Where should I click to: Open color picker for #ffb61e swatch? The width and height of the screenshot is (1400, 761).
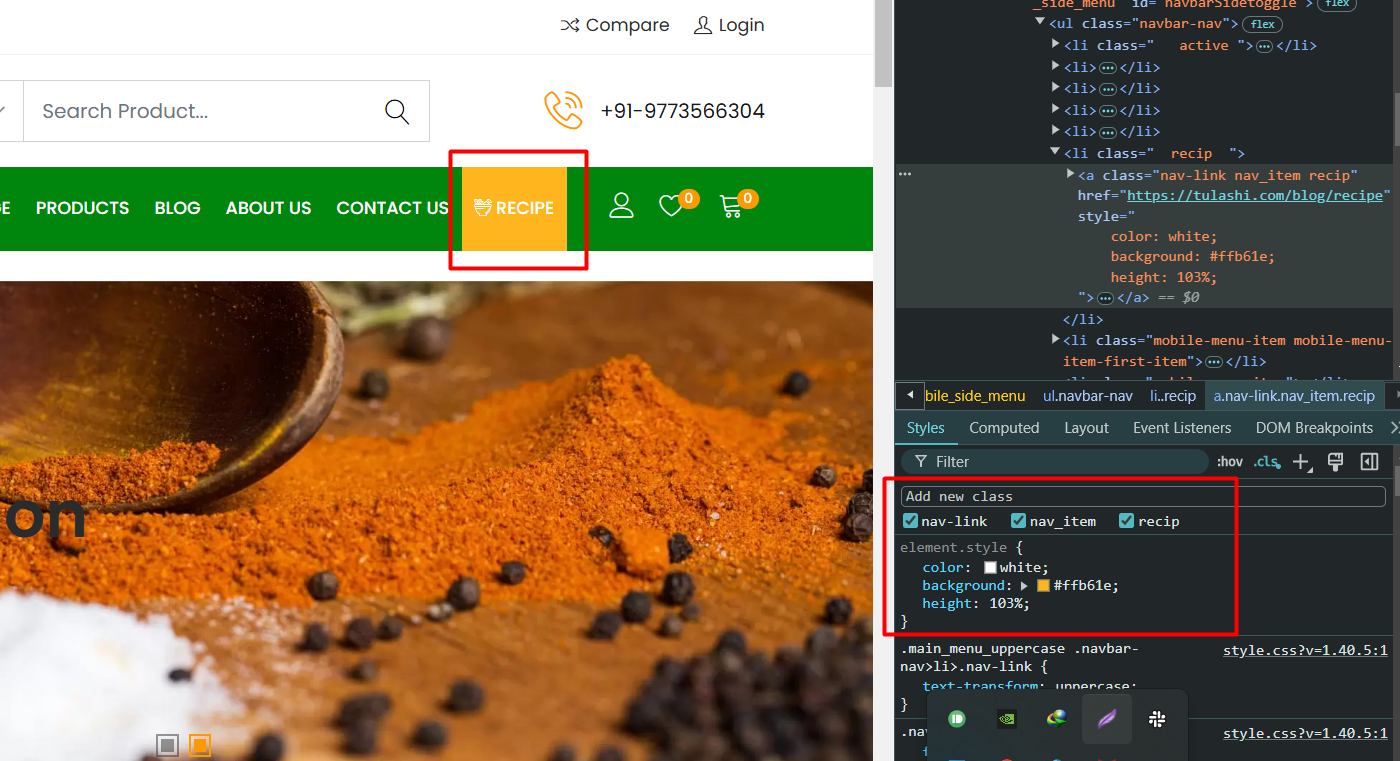[x=1043, y=586]
